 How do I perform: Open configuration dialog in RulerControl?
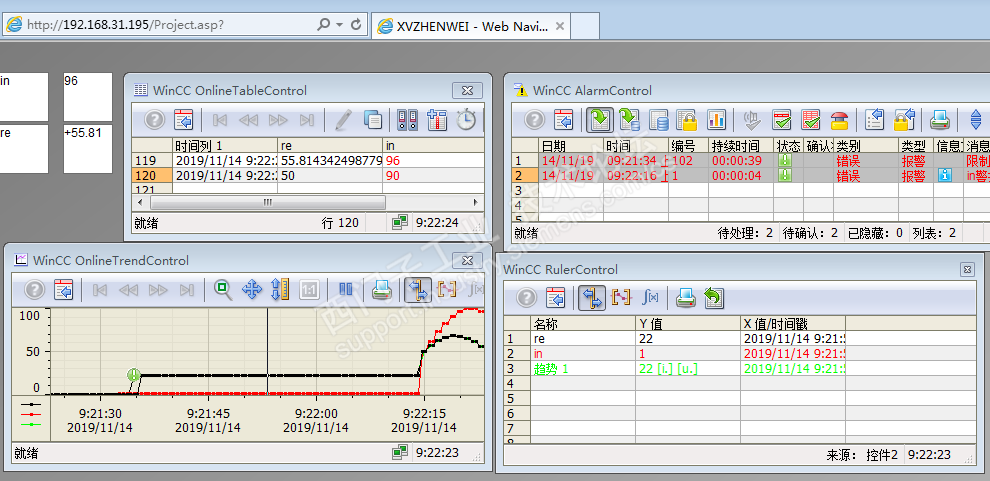[x=555, y=297]
